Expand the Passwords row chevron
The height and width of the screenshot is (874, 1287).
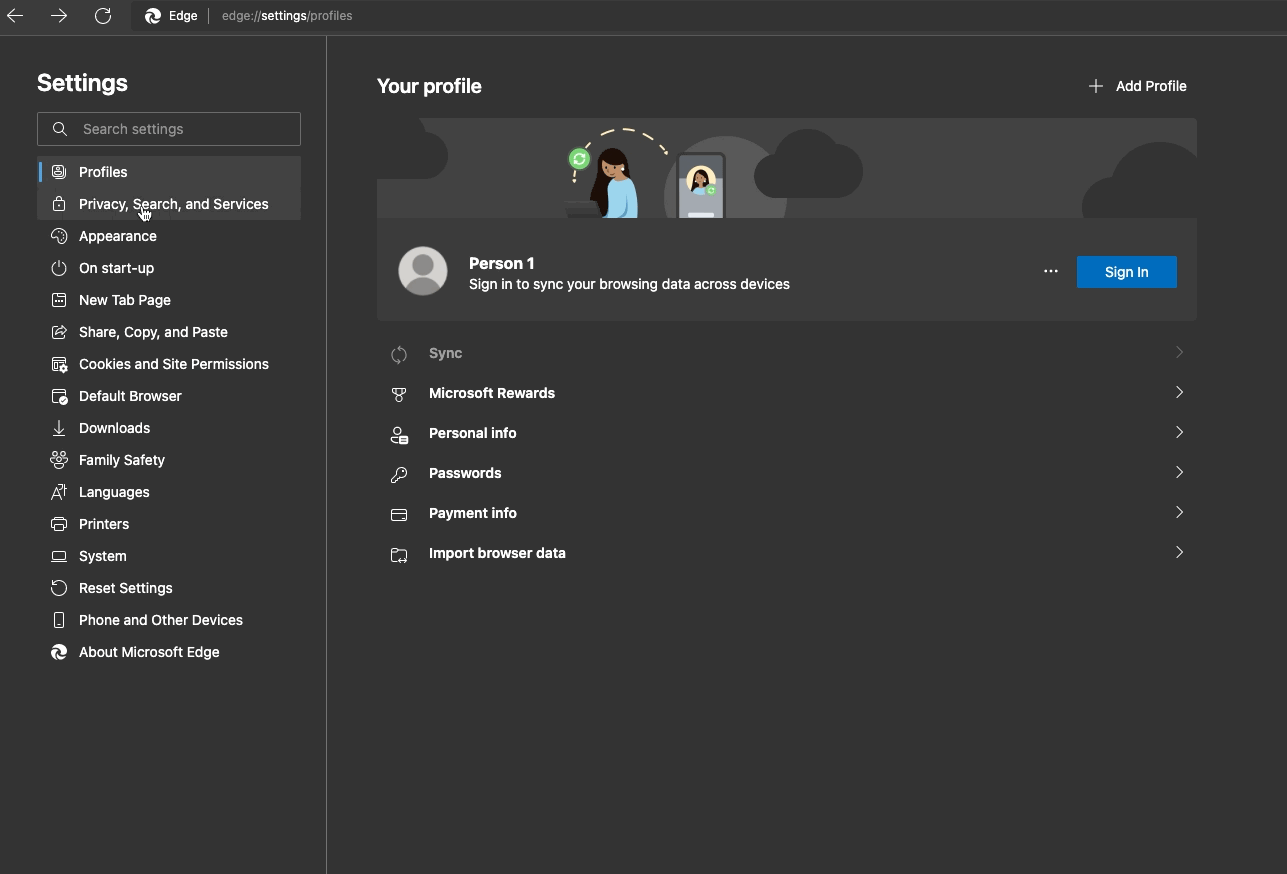click(1179, 472)
